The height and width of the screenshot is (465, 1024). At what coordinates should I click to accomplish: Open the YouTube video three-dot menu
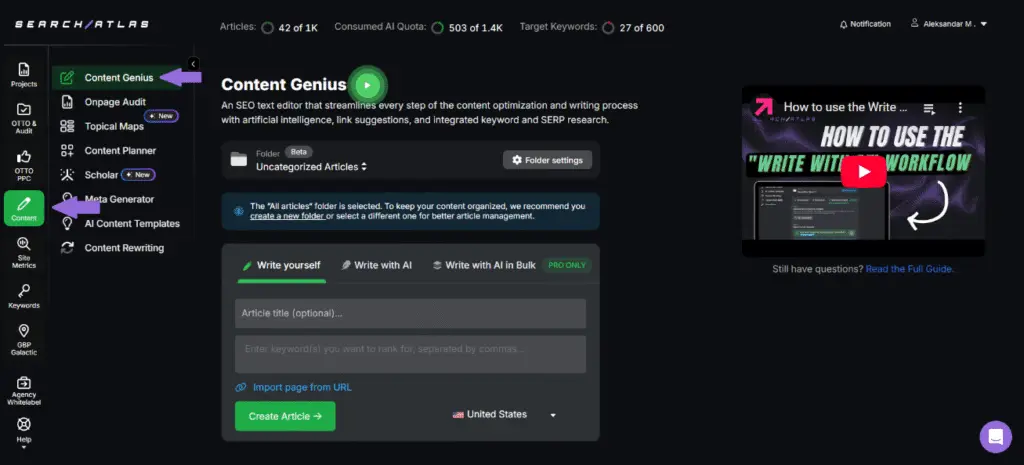[960, 108]
